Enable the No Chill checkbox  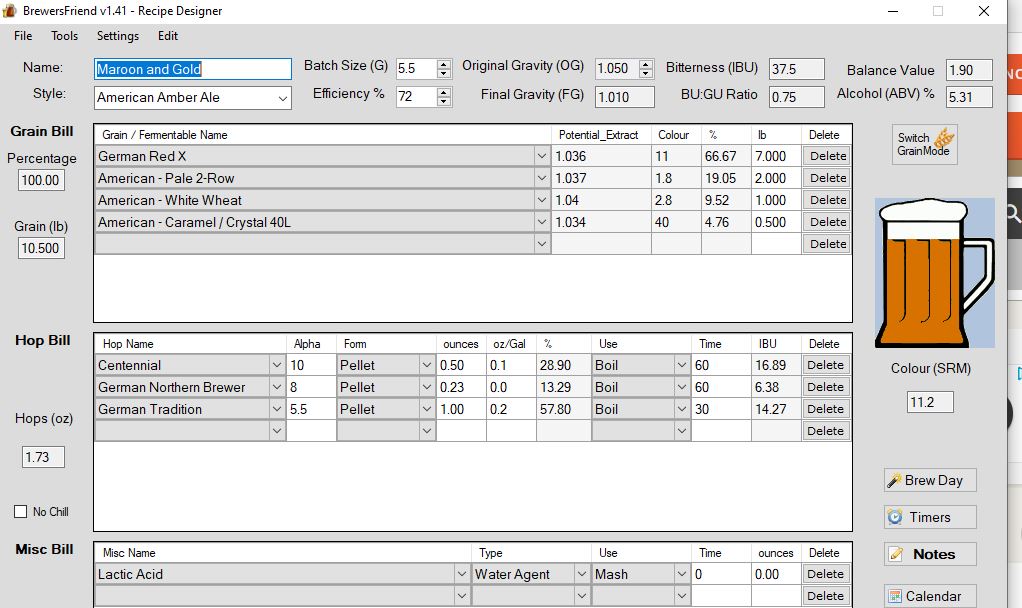[x=21, y=512]
